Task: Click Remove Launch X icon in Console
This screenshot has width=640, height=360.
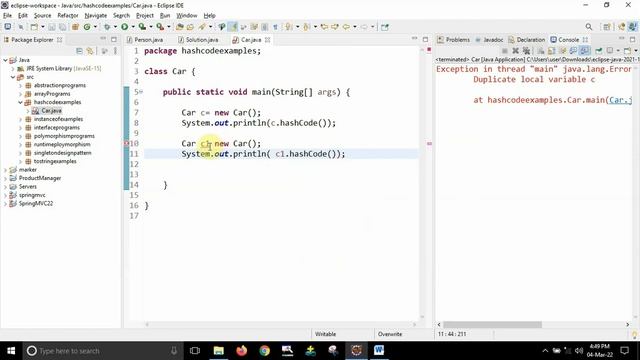Action: (516, 51)
